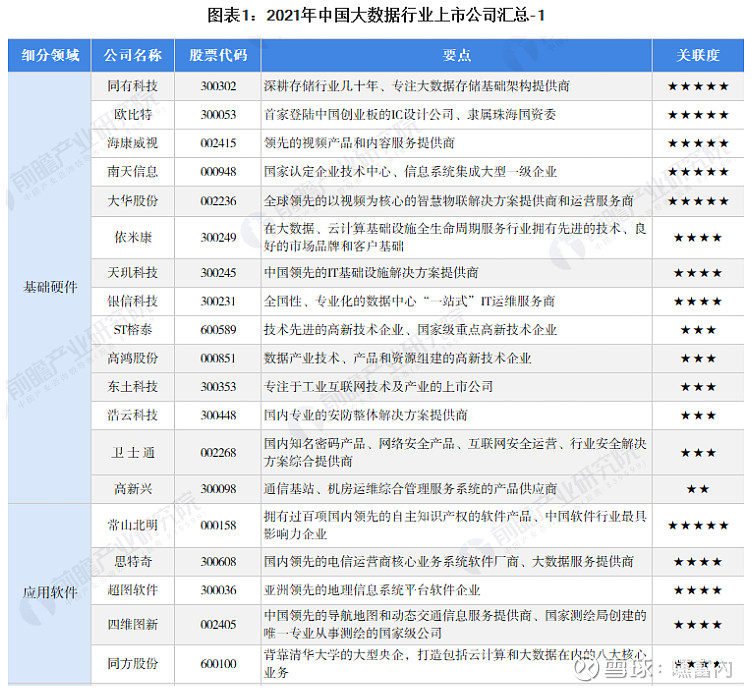The width and height of the screenshot is (755, 691).
Task: Click company name 超图软件
Action: [133, 590]
